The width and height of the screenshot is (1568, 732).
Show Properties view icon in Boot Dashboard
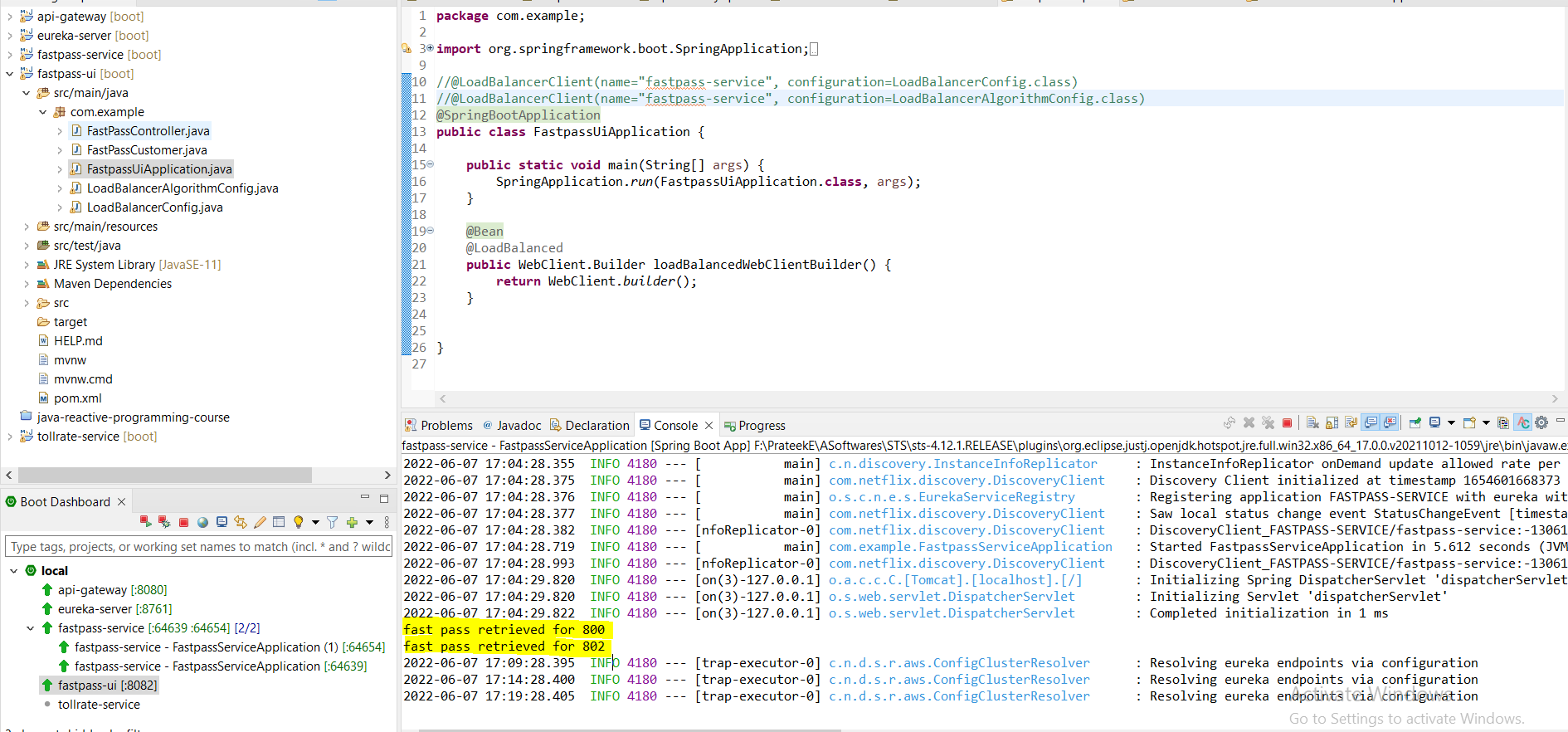click(x=279, y=522)
